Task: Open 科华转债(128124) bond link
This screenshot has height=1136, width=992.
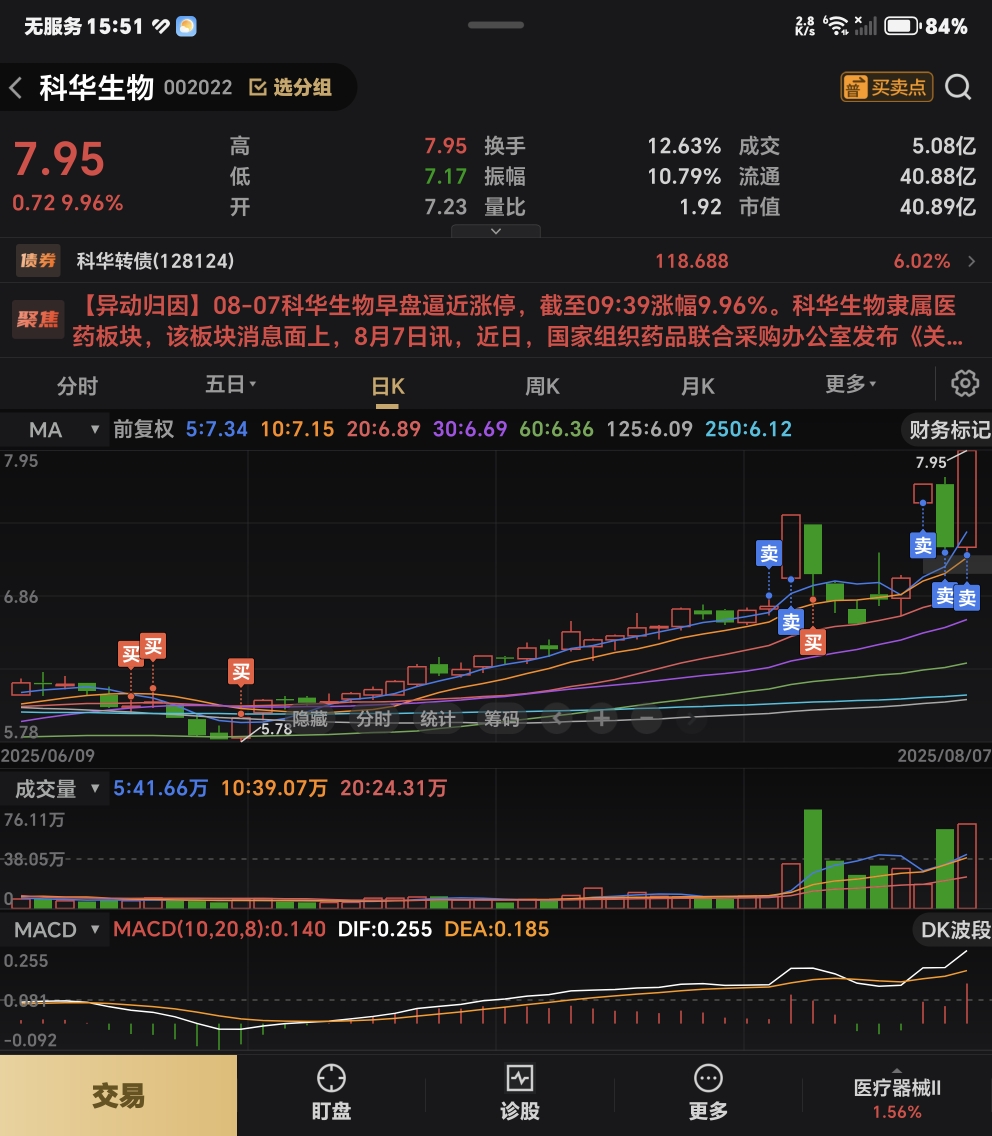Action: 155,261
